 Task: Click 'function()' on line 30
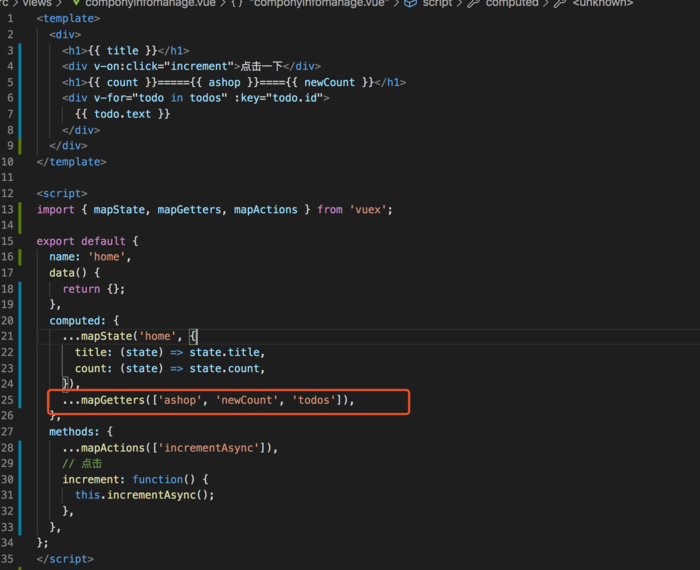(164, 479)
